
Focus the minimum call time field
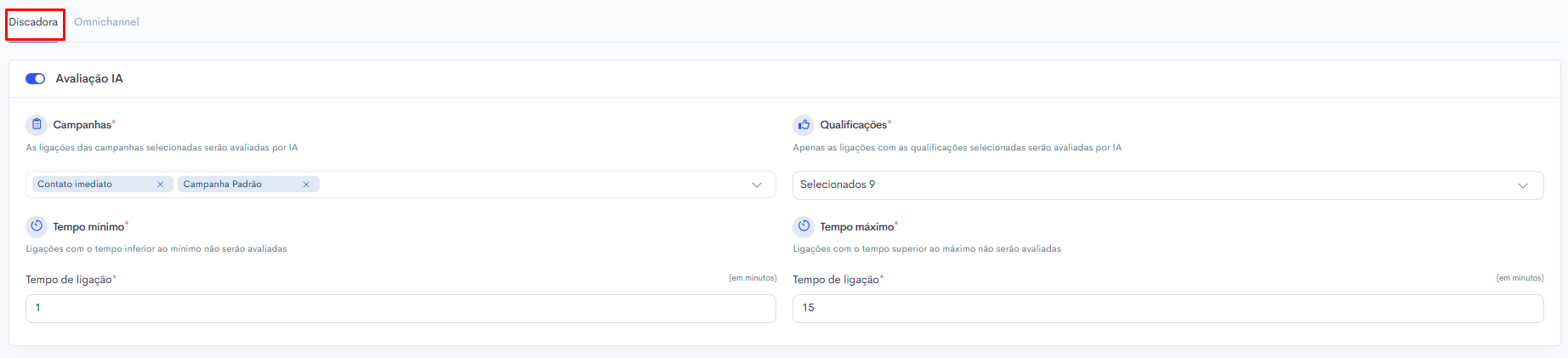pos(401,308)
